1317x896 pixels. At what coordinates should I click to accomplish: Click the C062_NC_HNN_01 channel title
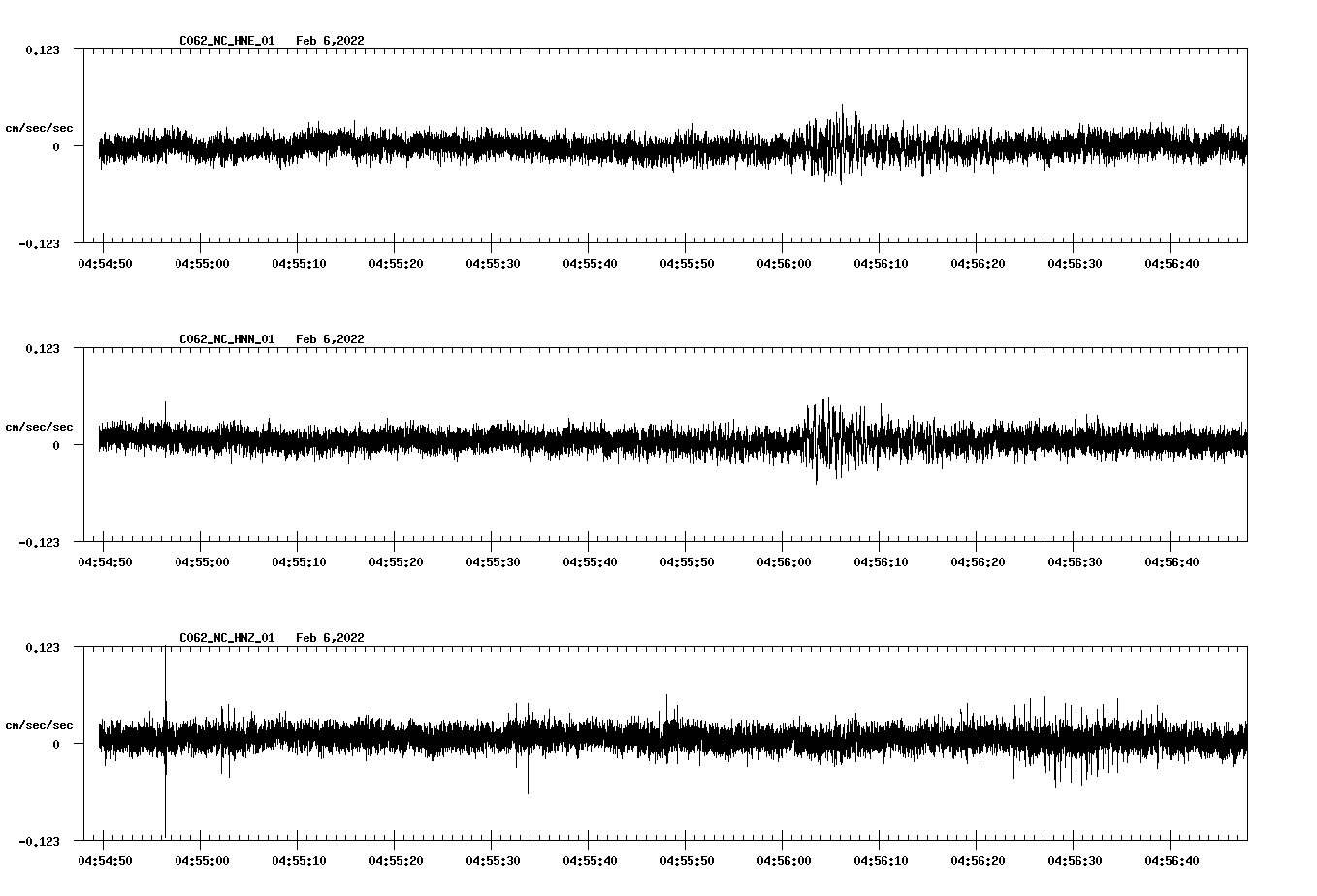[227, 339]
